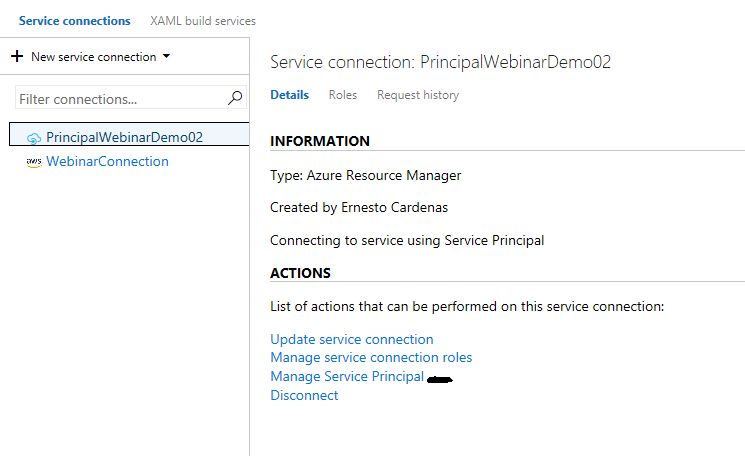Image resolution: width=745 pixels, height=456 pixels.
Task: Switch to the Details tab
Action: [289, 95]
